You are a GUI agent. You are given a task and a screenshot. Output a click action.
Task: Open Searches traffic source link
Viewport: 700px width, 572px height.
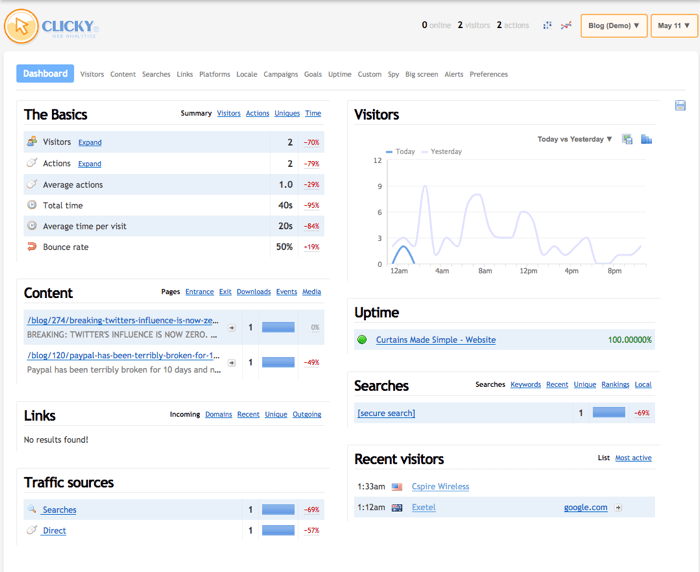[59, 509]
